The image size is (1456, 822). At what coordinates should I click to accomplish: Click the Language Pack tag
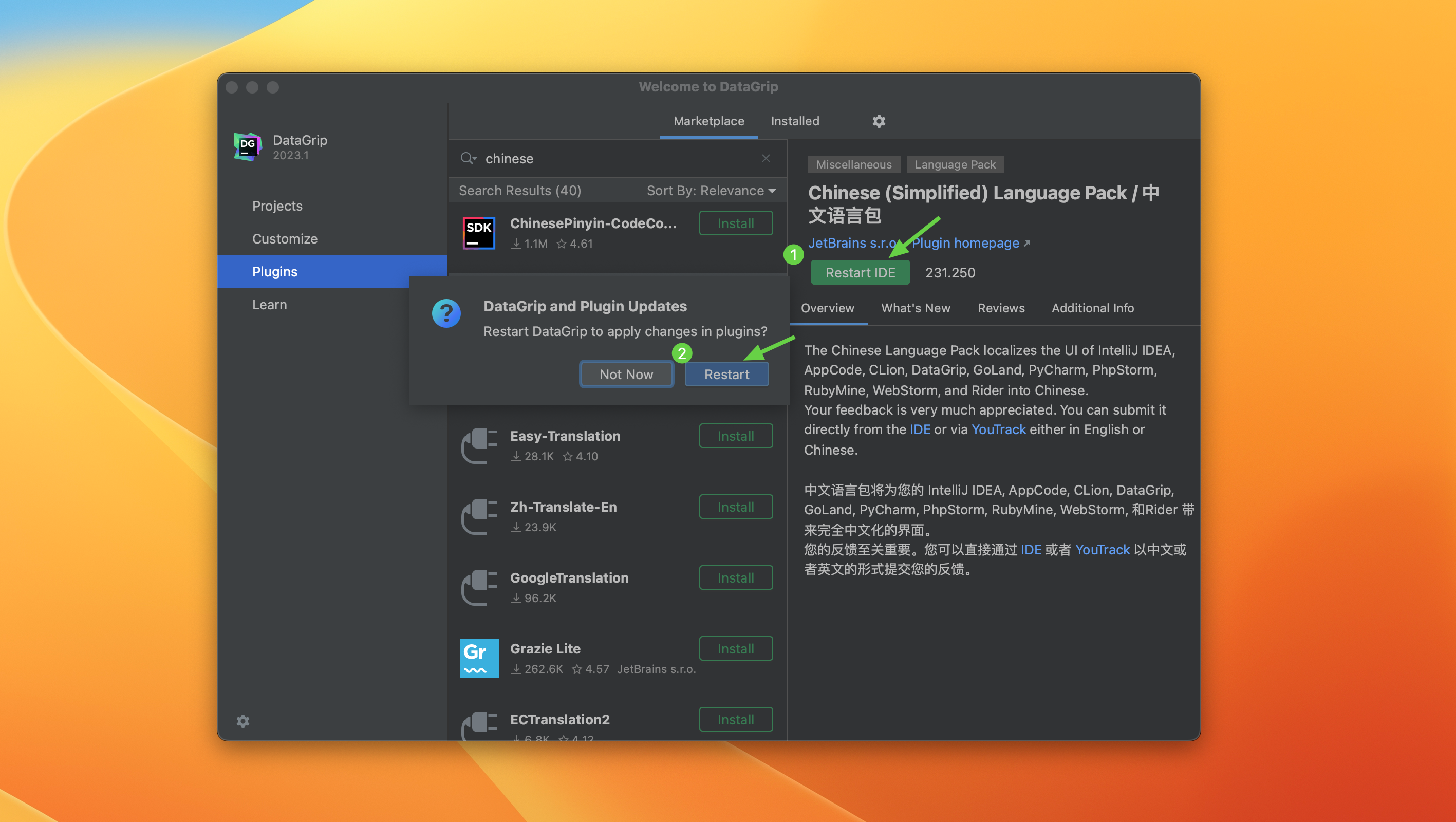(955, 164)
